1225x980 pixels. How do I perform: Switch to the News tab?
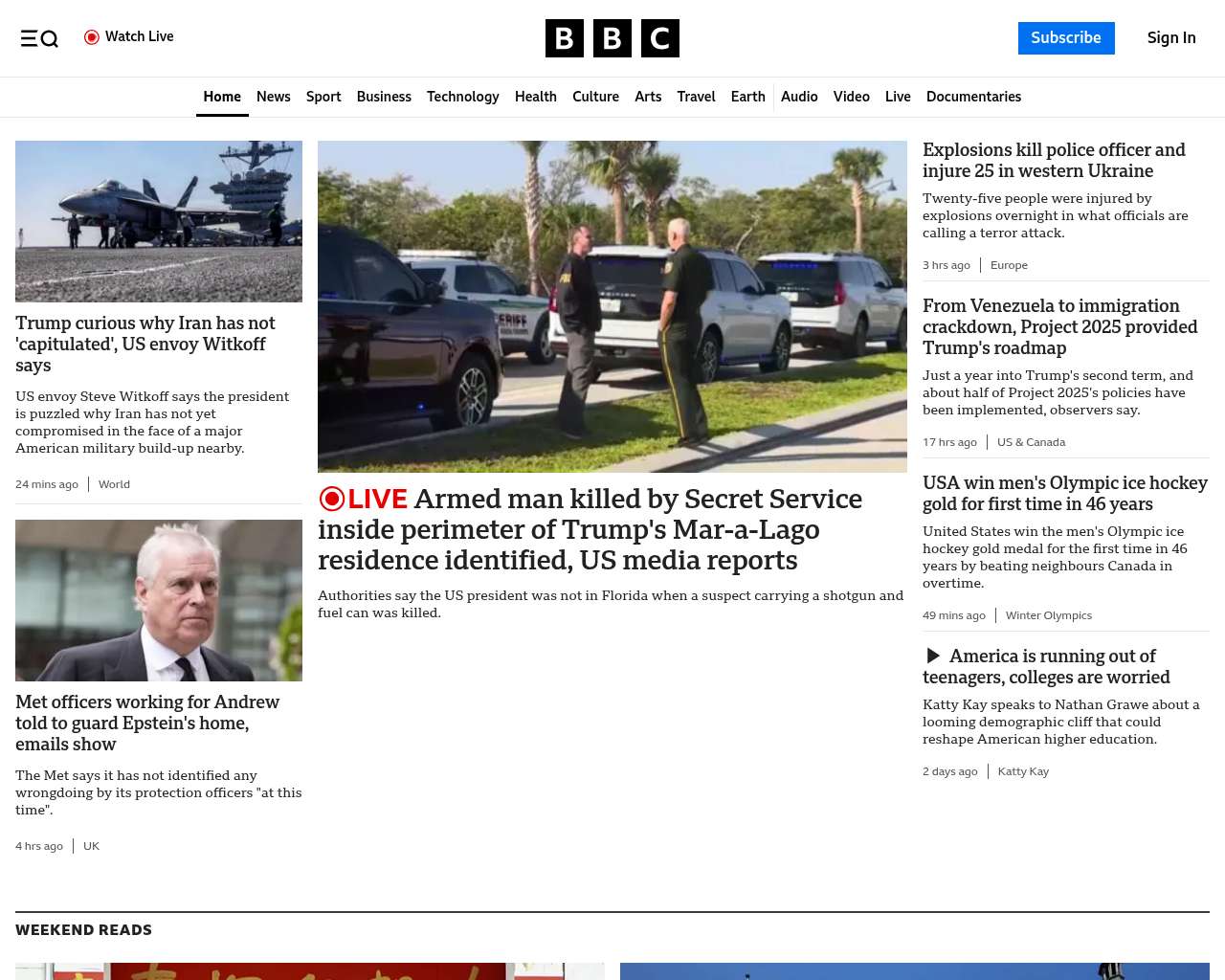pos(273,97)
